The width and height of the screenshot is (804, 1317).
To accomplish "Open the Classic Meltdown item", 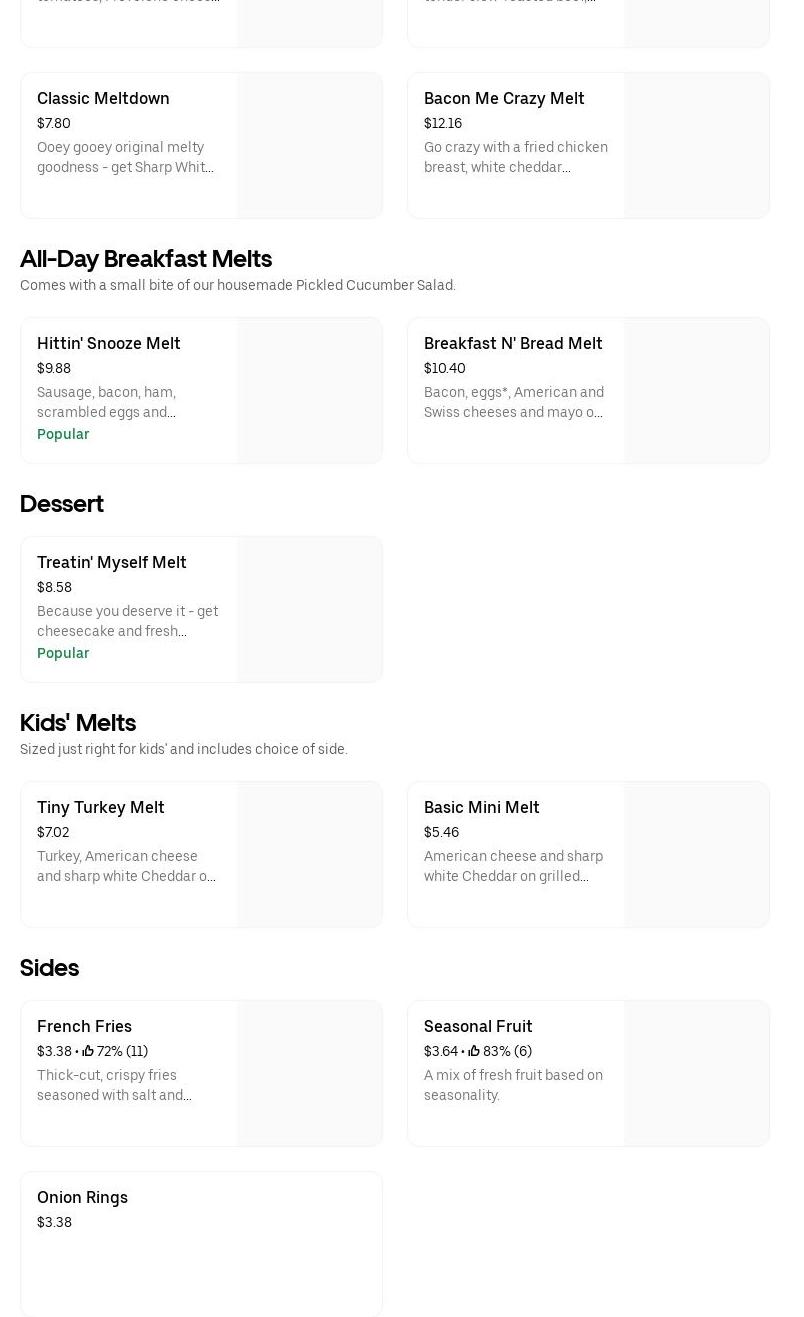I will click(x=103, y=98).
